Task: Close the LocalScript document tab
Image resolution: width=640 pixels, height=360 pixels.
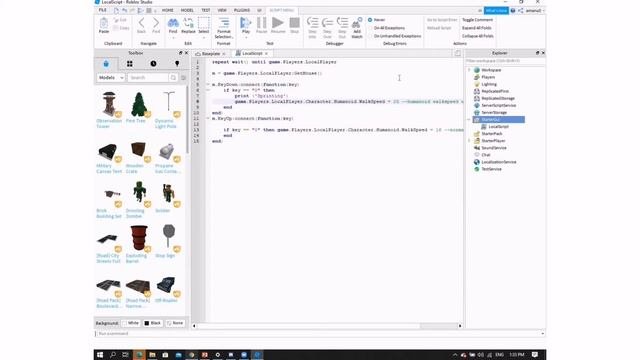Action: coord(266,53)
